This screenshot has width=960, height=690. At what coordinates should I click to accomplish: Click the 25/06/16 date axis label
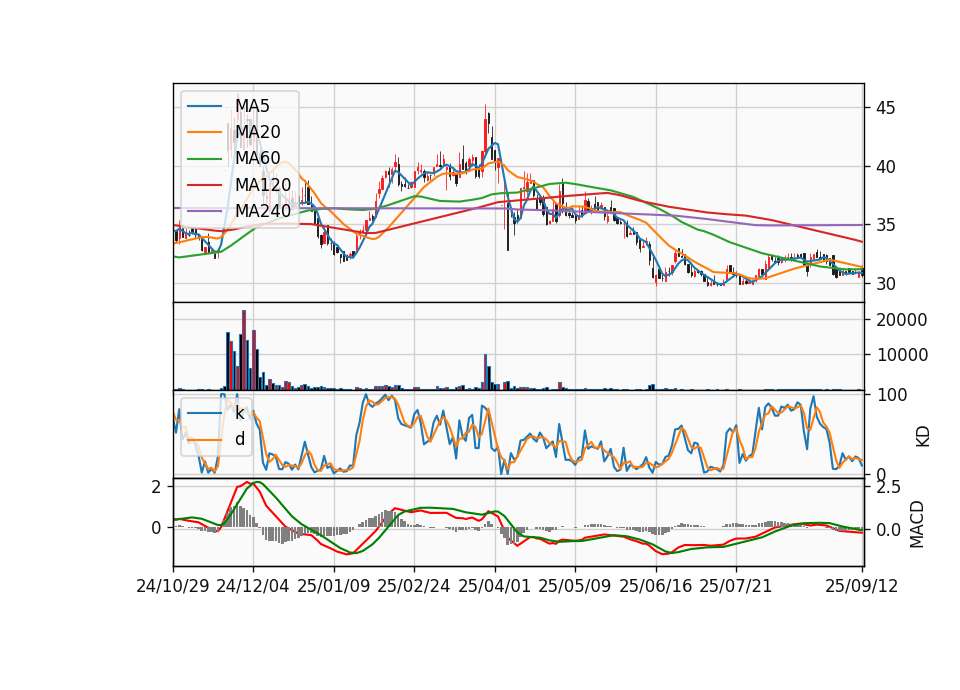coord(656,586)
